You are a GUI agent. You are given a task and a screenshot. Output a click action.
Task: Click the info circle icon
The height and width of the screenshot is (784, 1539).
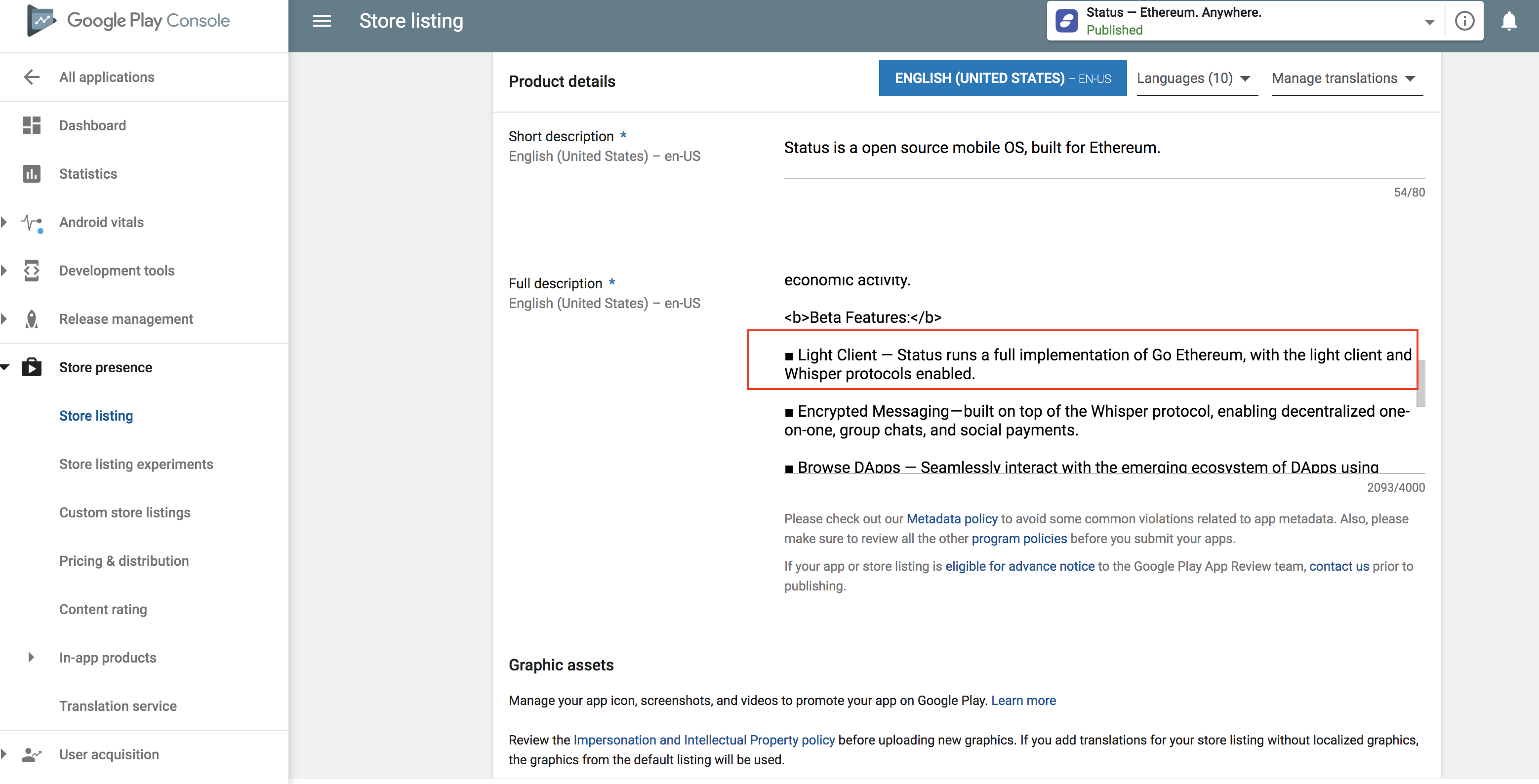1464,21
